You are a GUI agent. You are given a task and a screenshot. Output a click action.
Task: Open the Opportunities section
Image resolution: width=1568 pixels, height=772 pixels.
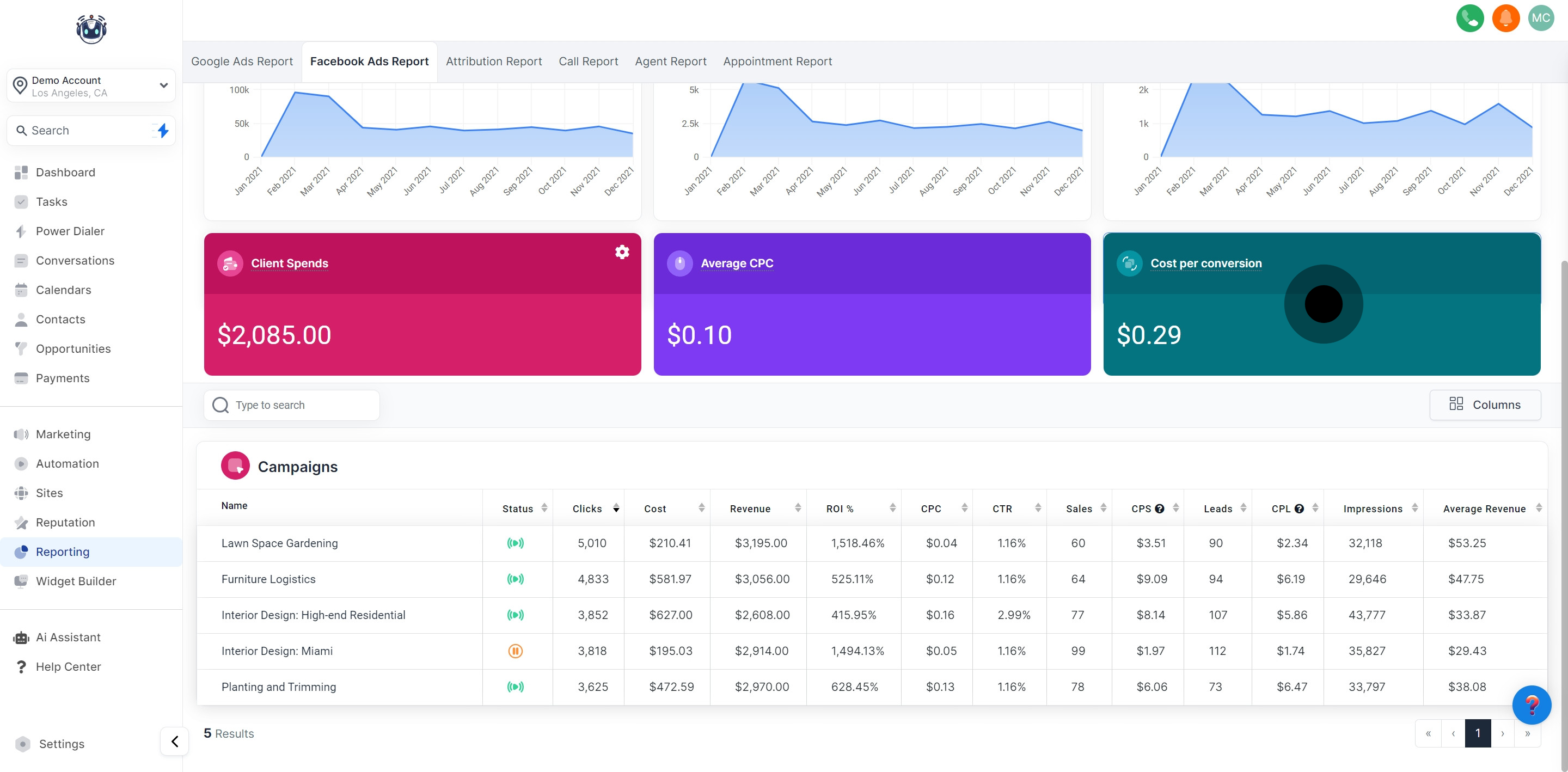(x=73, y=348)
